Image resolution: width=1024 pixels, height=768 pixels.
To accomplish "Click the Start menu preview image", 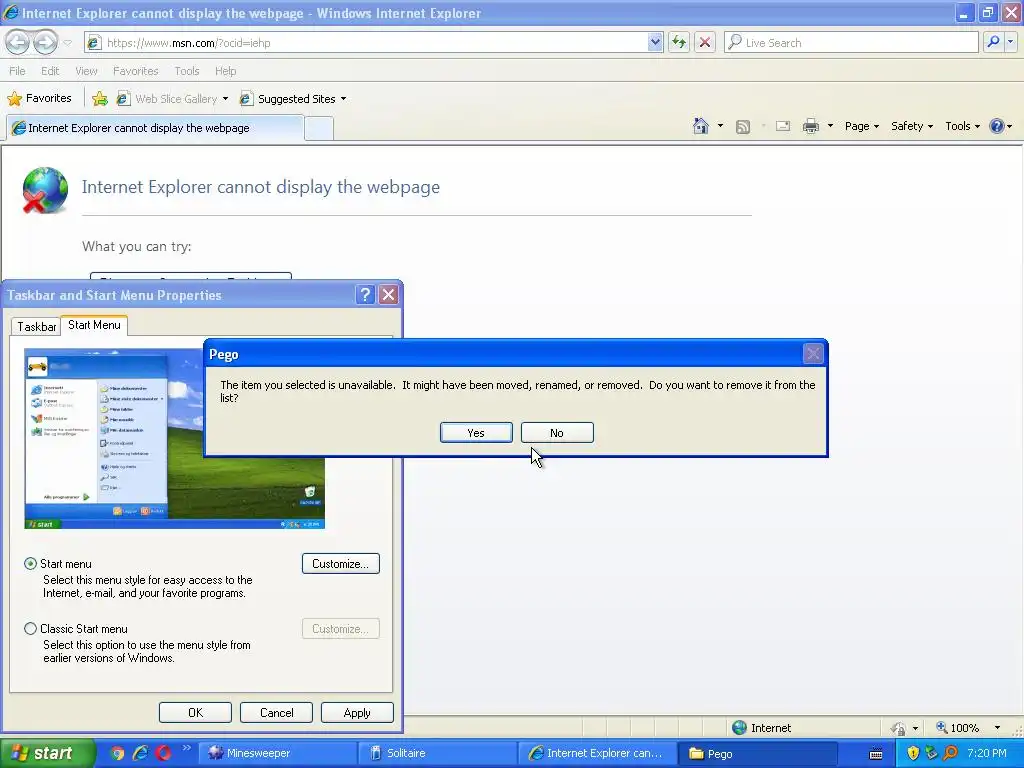I will (x=174, y=438).
